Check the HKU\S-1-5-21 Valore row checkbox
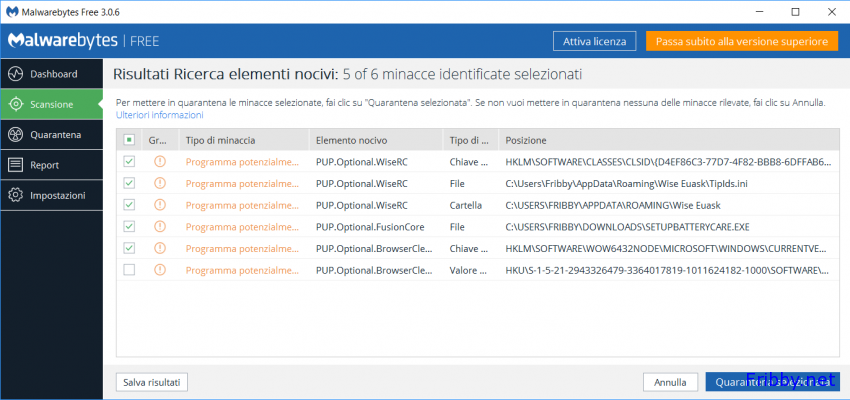This screenshot has height=400, width=850. [129, 270]
